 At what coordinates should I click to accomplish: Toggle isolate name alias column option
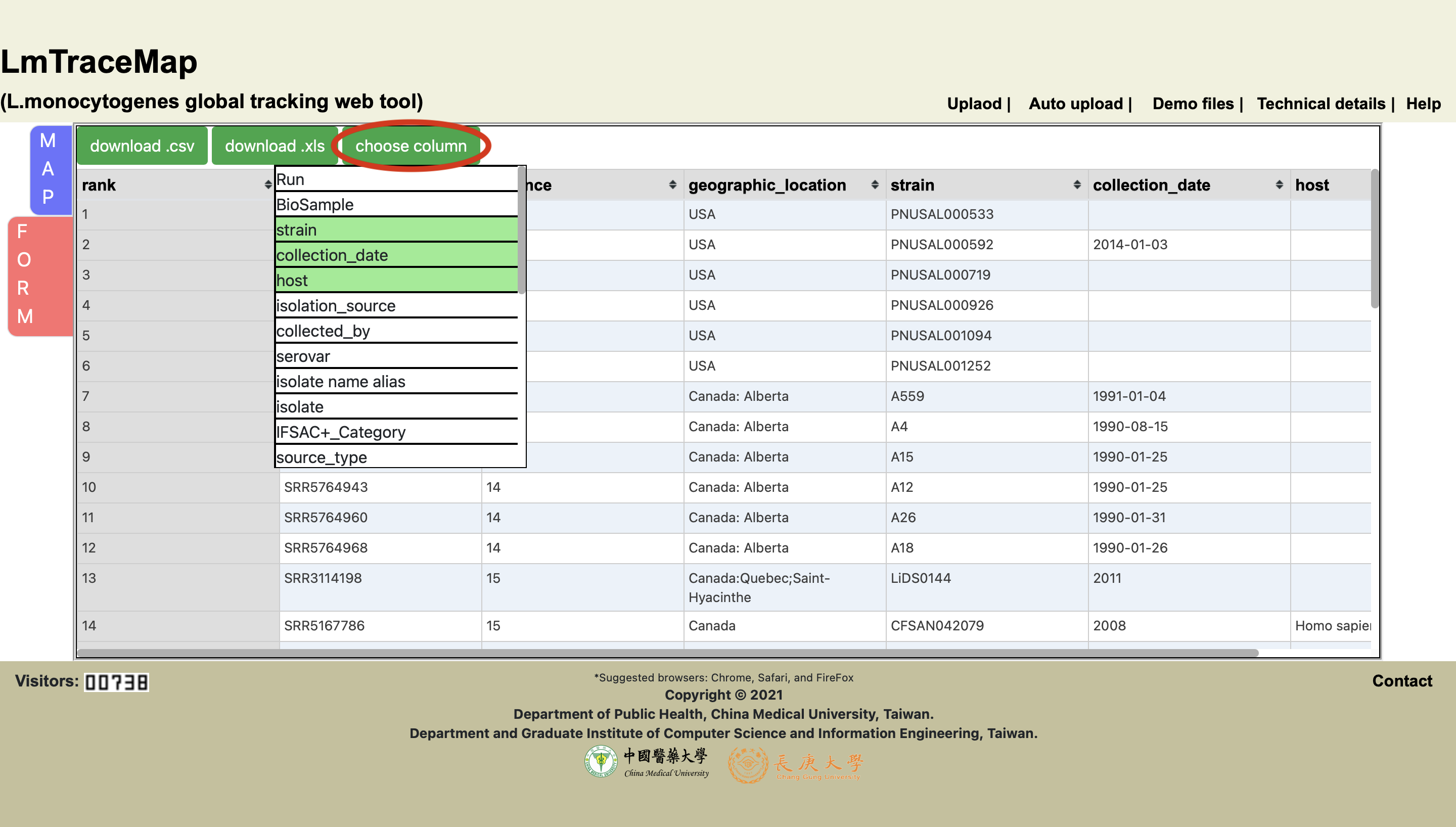[396, 382]
